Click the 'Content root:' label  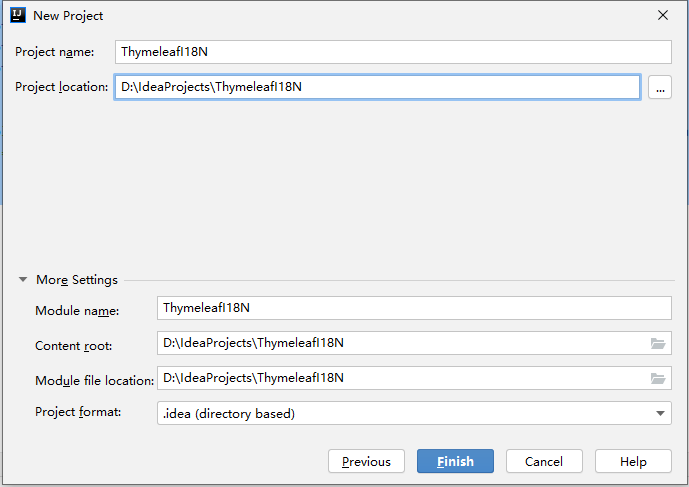click(73, 346)
